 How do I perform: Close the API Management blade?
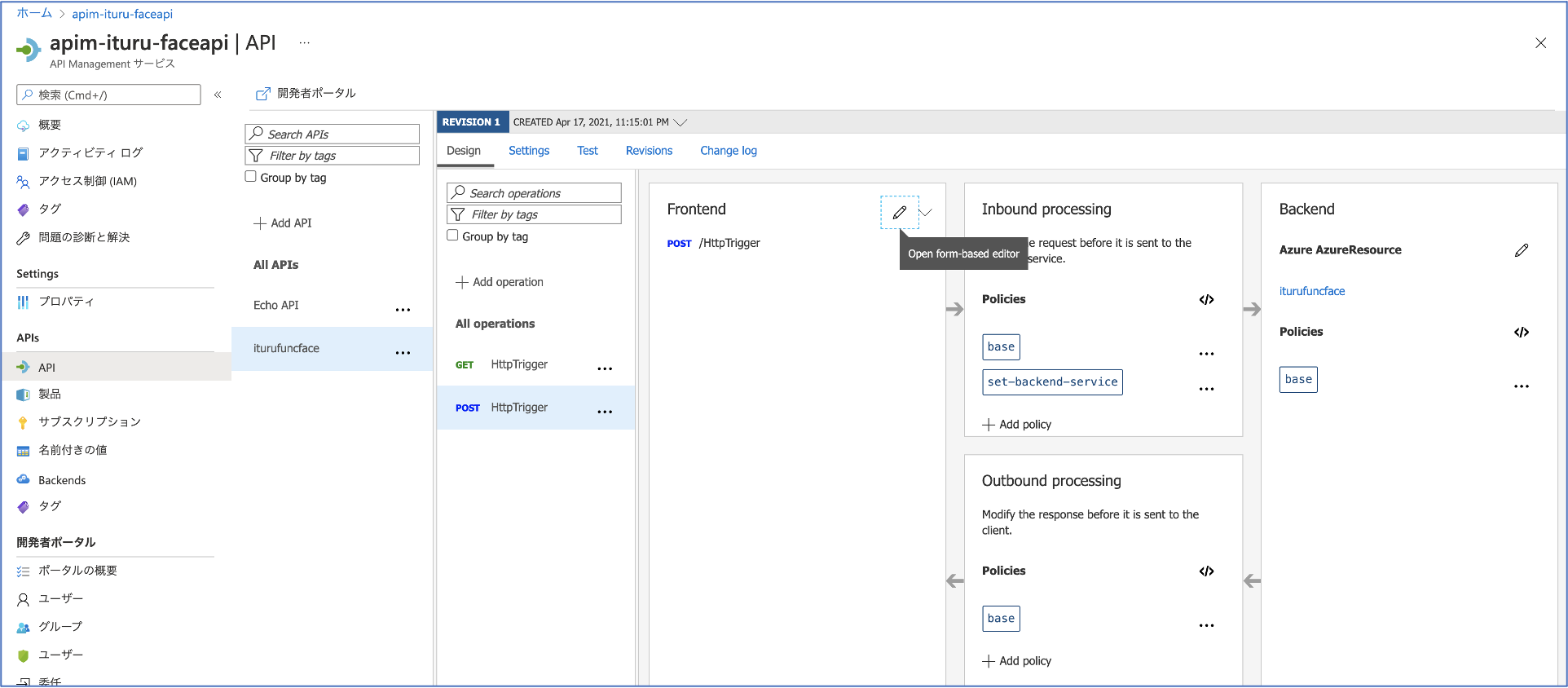point(1540,43)
